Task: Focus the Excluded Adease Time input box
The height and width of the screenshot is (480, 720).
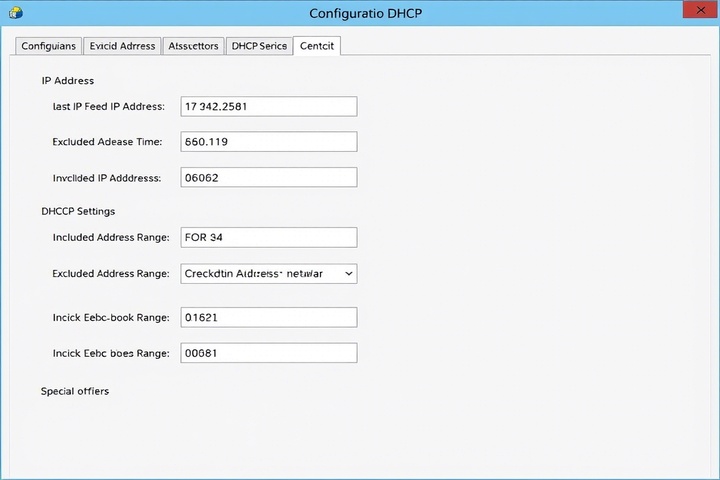Action: point(268,142)
